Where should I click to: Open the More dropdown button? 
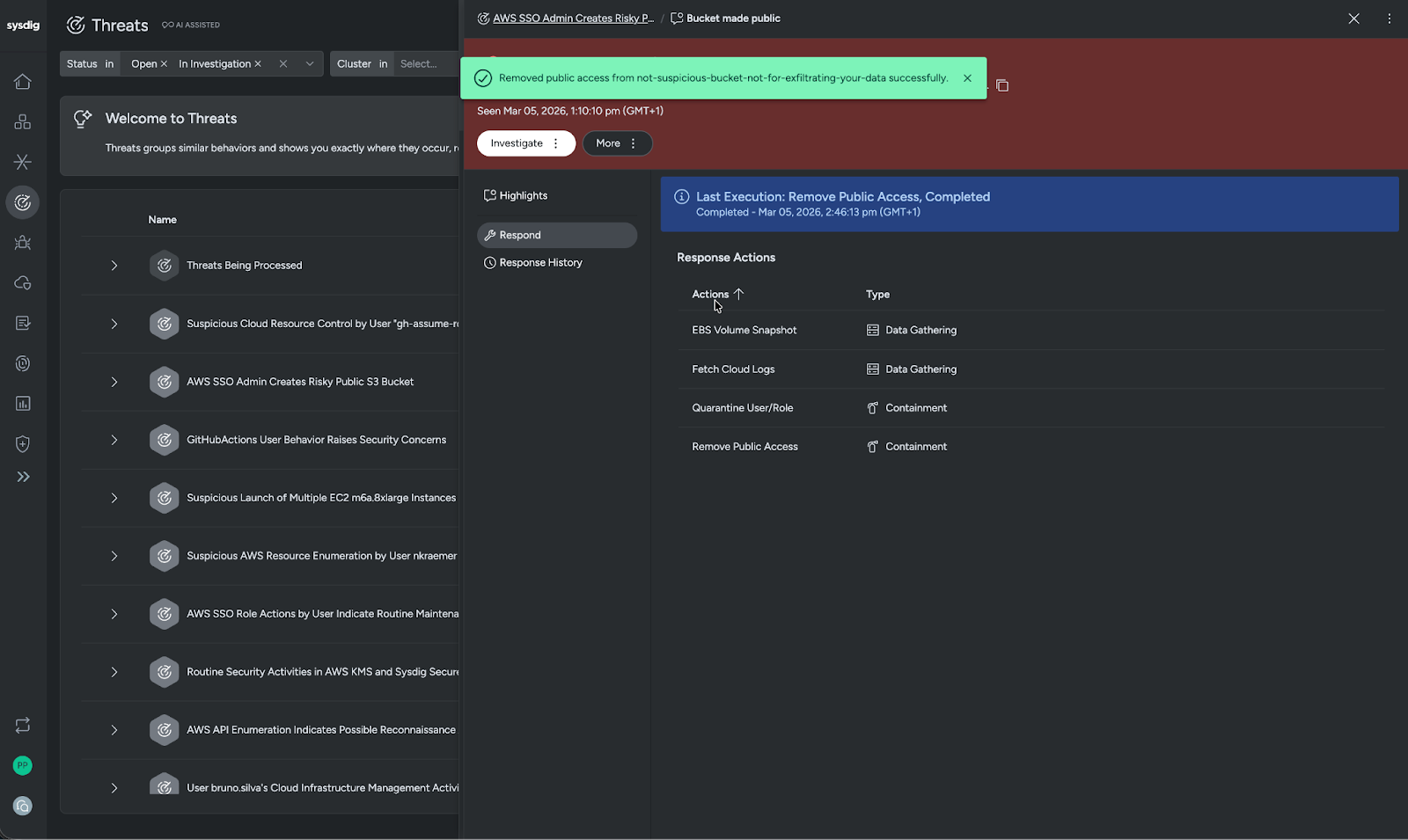click(x=617, y=143)
